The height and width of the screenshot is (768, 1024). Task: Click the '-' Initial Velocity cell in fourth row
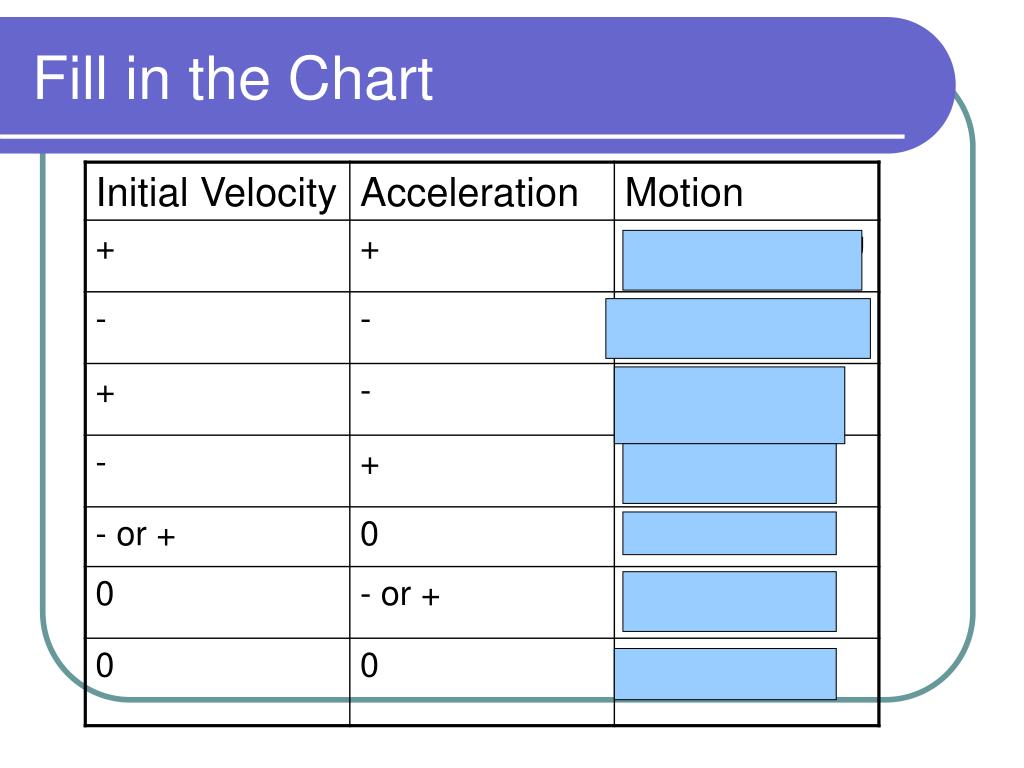pyautogui.click(x=217, y=471)
